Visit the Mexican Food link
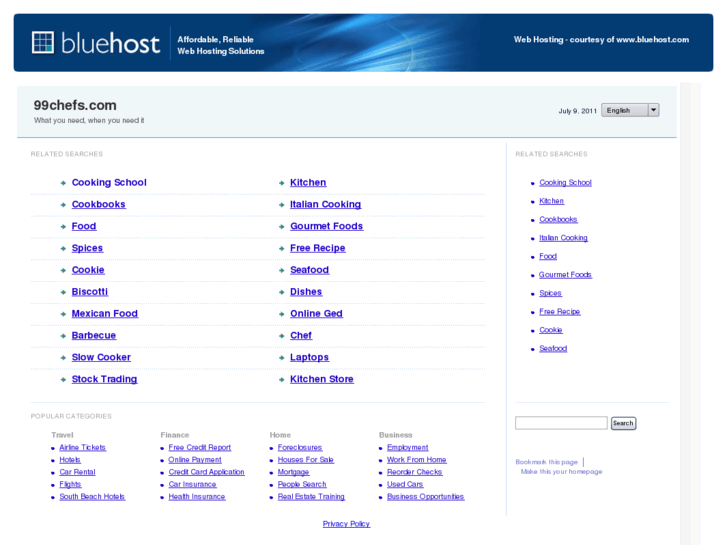Image resolution: width=727 pixels, height=545 pixels. coord(105,314)
